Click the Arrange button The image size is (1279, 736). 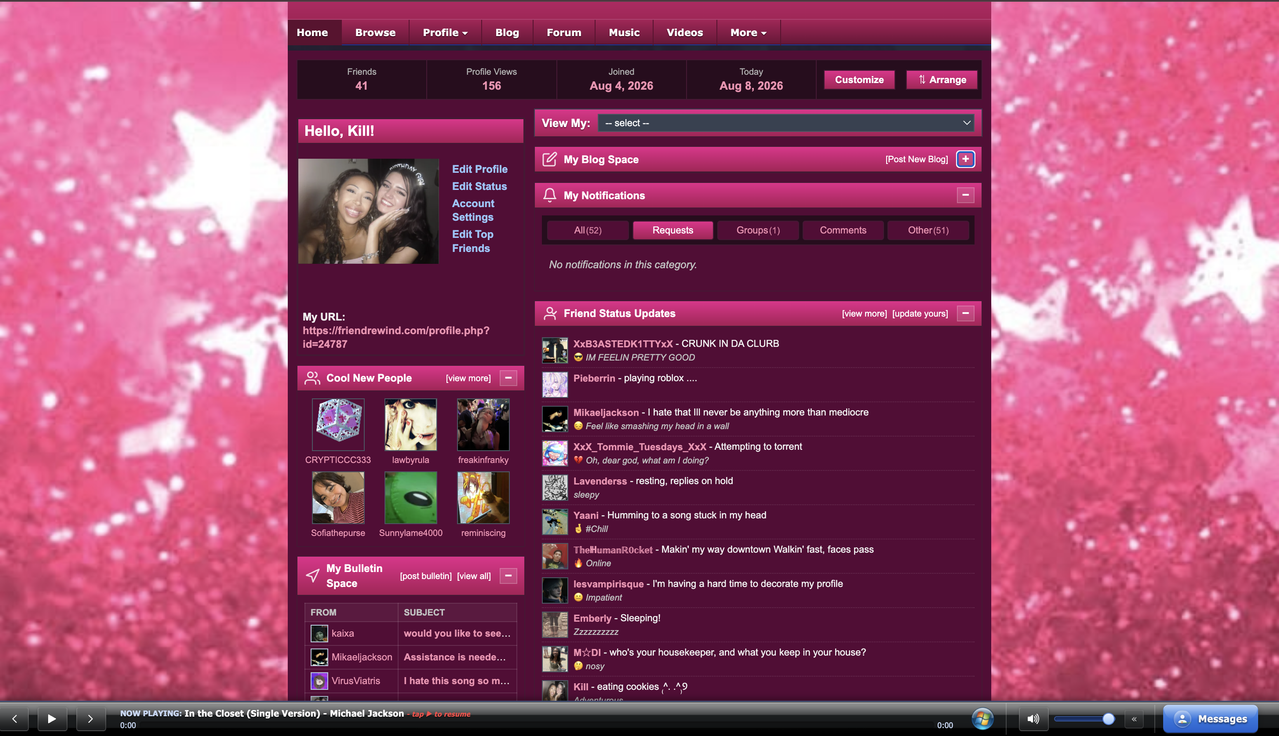(942, 79)
